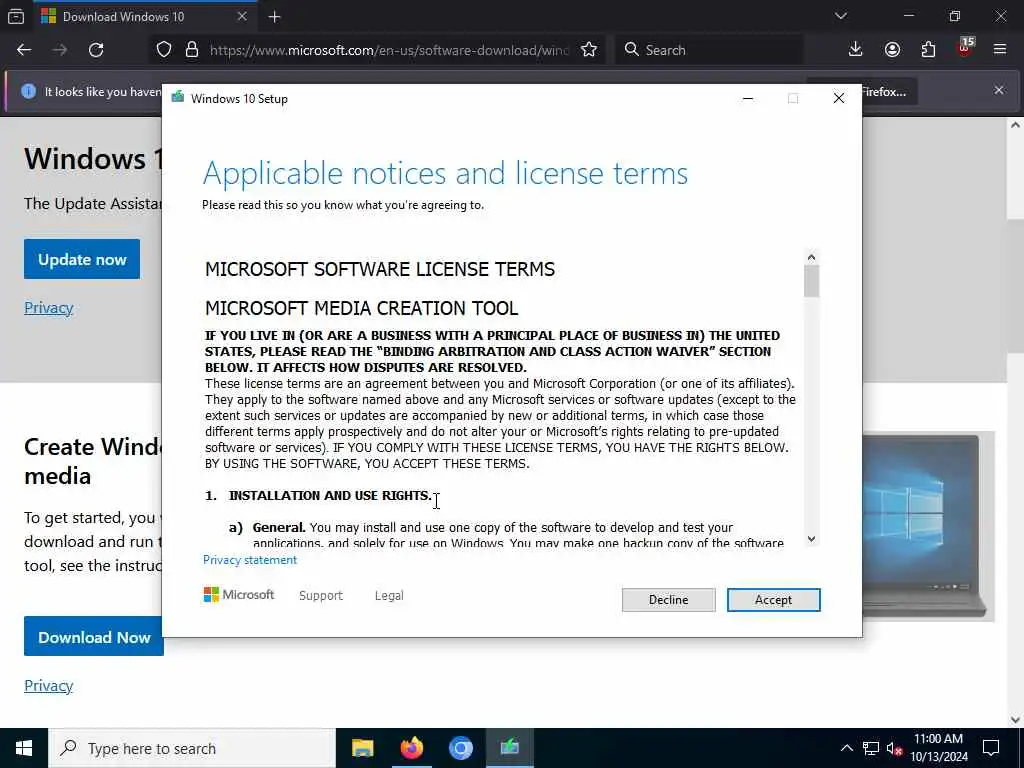Minimize the Windows 10 Setup window
This screenshot has width=1024, height=768.
point(748,99)
